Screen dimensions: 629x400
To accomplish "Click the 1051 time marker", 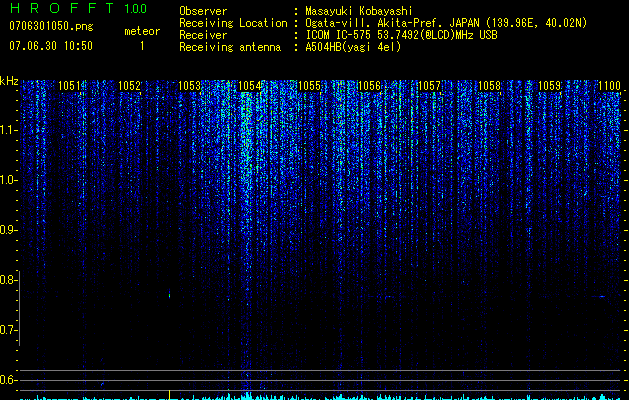I will pos(69,85).
